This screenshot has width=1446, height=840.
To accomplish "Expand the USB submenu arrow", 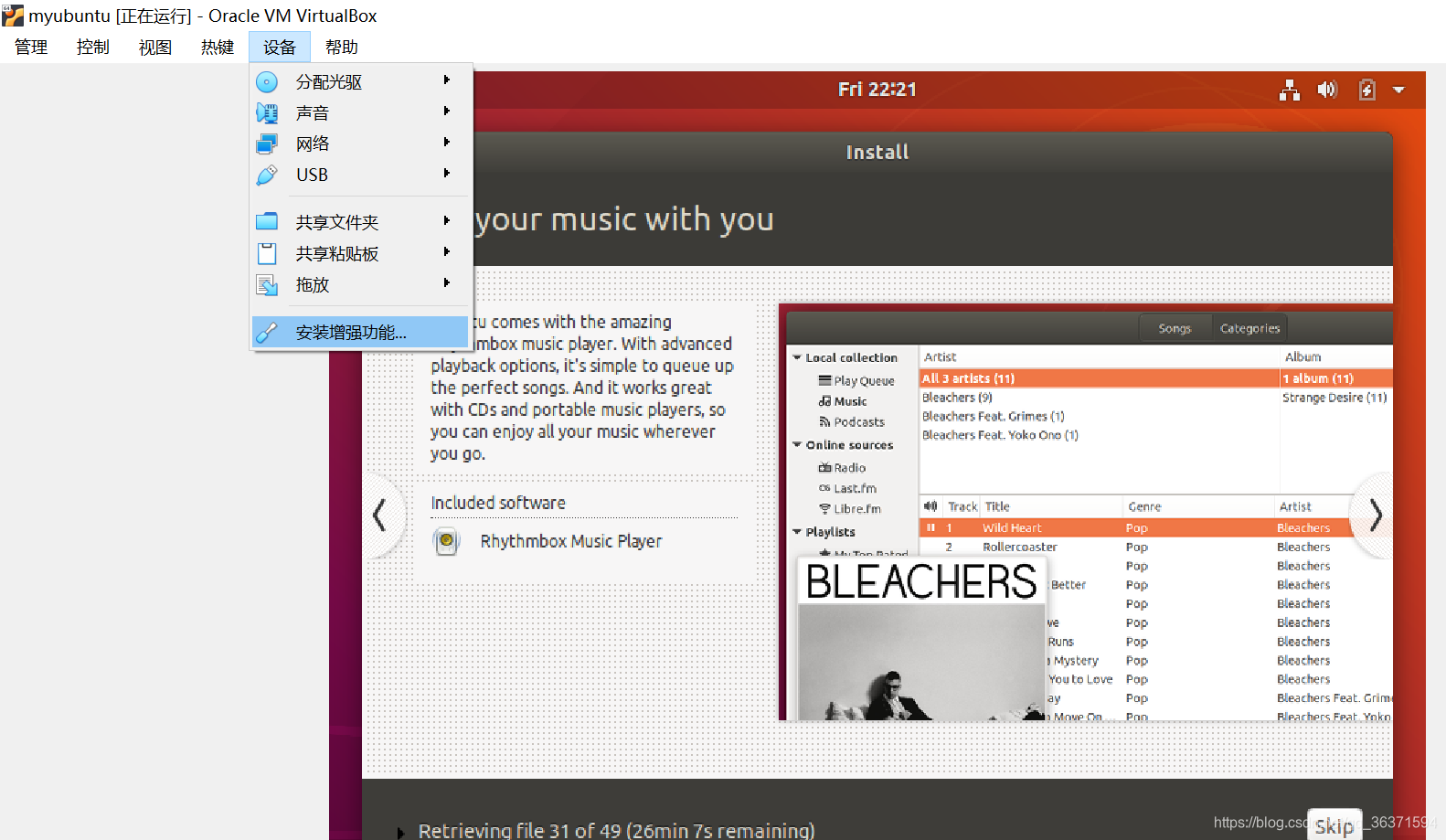I will (447, 174).
